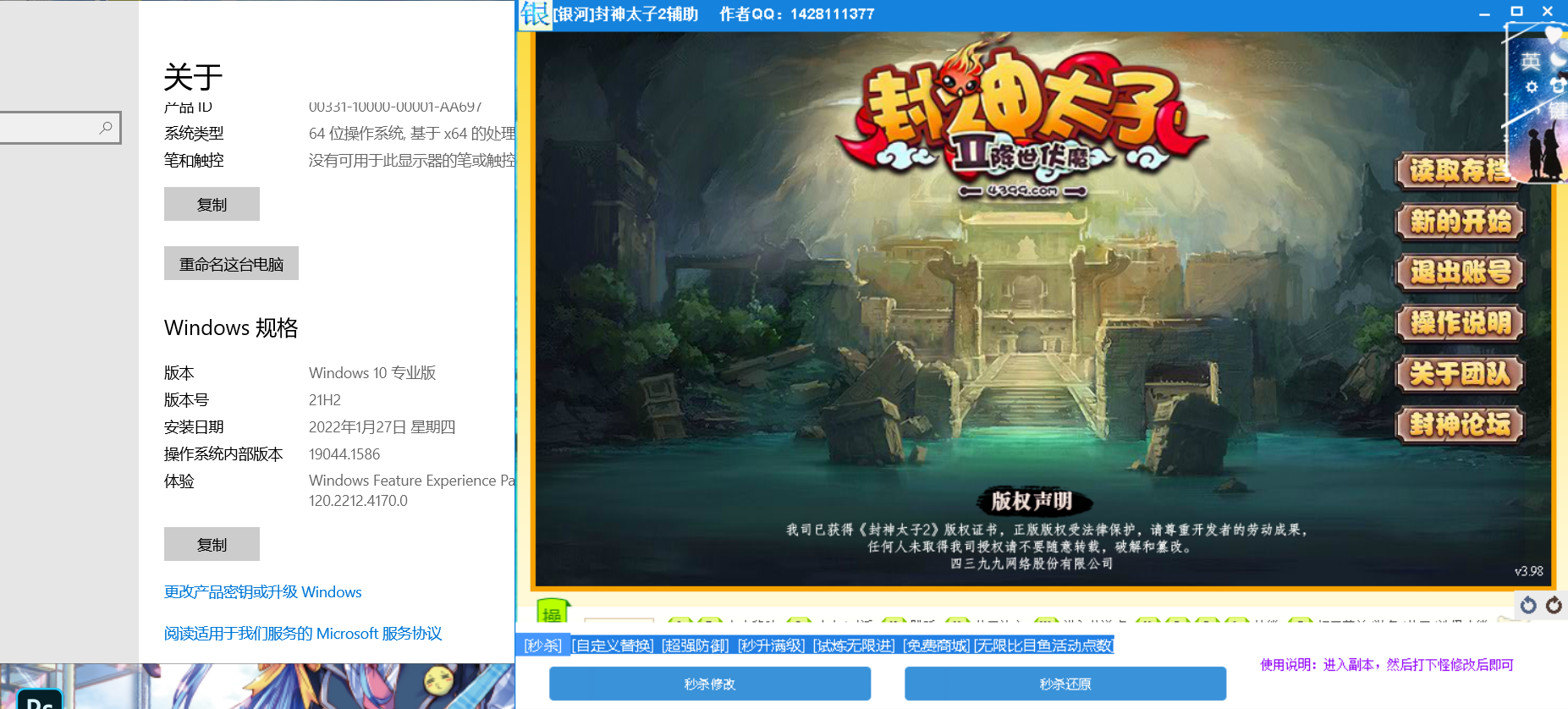The height and width of the screenshot is (709, 1568).
Task: Open 操作说明 in the game menu
Action: tap(1460, 323)
